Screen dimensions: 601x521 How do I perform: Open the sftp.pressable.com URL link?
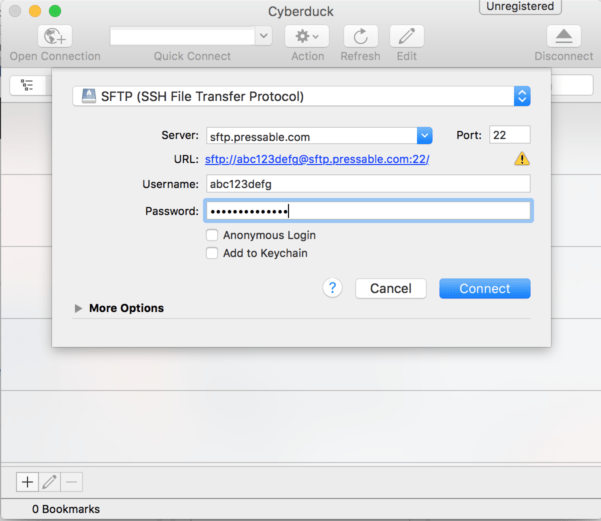tap(317, 159)
